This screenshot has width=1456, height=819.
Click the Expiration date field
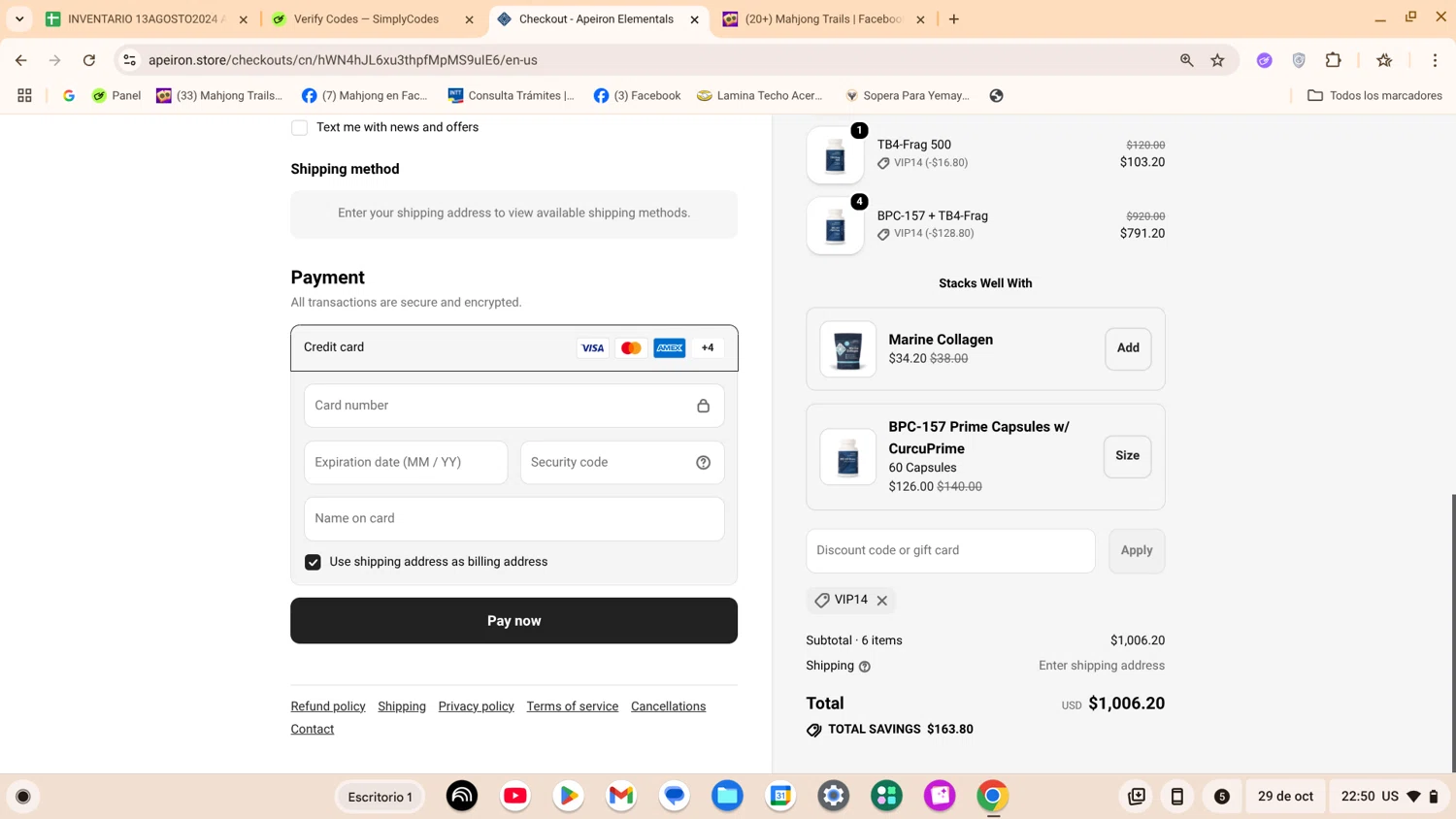[406, 463]
